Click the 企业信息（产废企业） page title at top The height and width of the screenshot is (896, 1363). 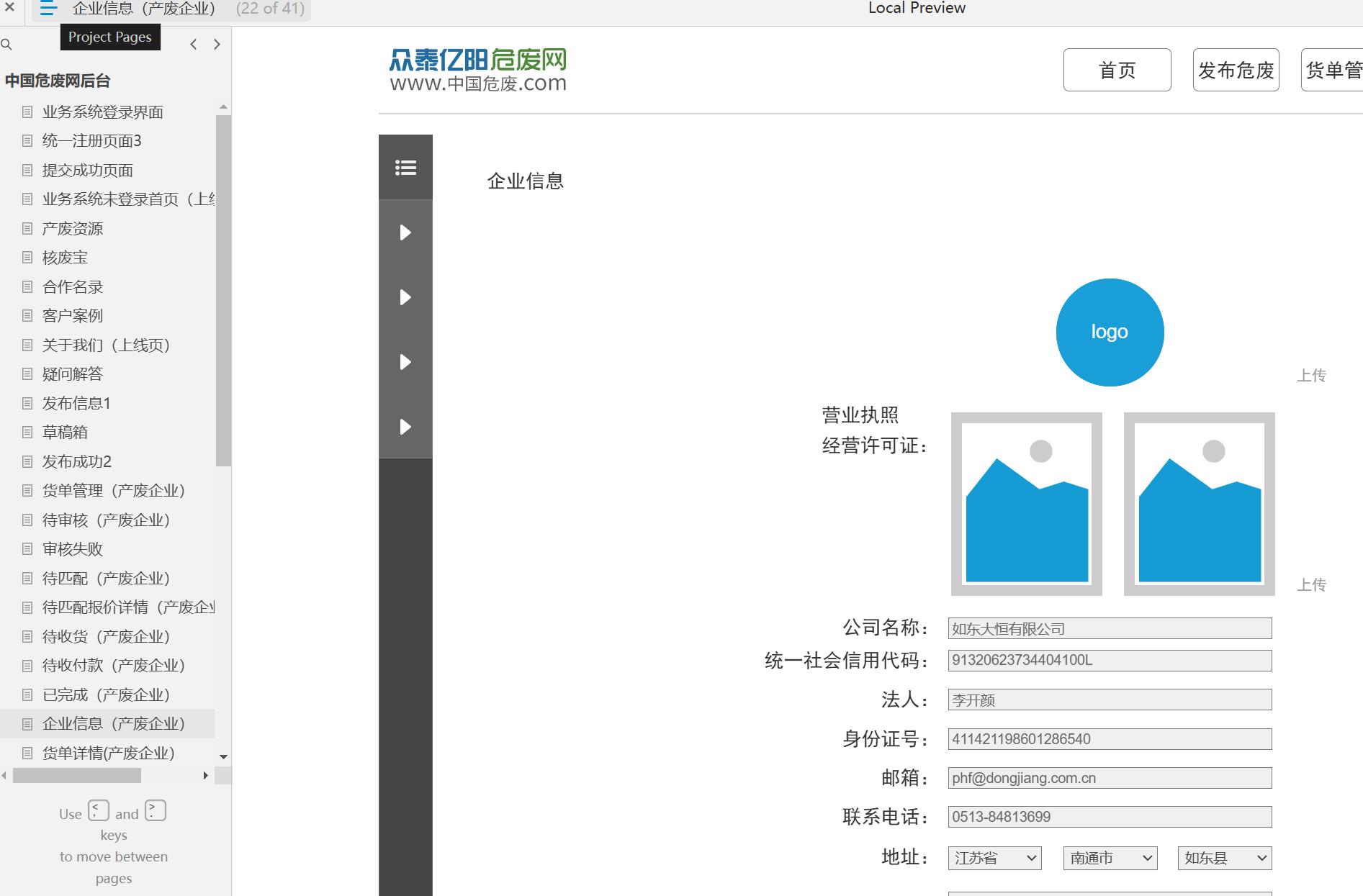[145, 9]
